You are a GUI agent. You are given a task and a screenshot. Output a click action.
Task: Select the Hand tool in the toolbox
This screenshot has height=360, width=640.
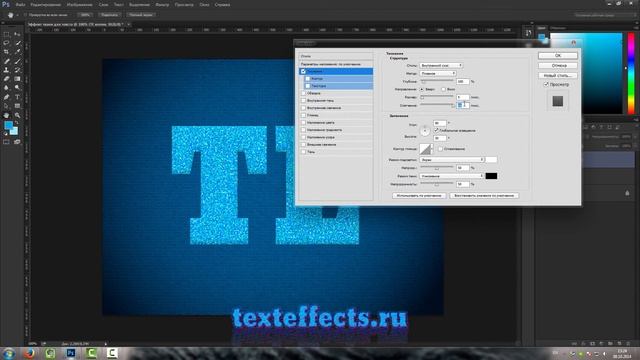6,116
